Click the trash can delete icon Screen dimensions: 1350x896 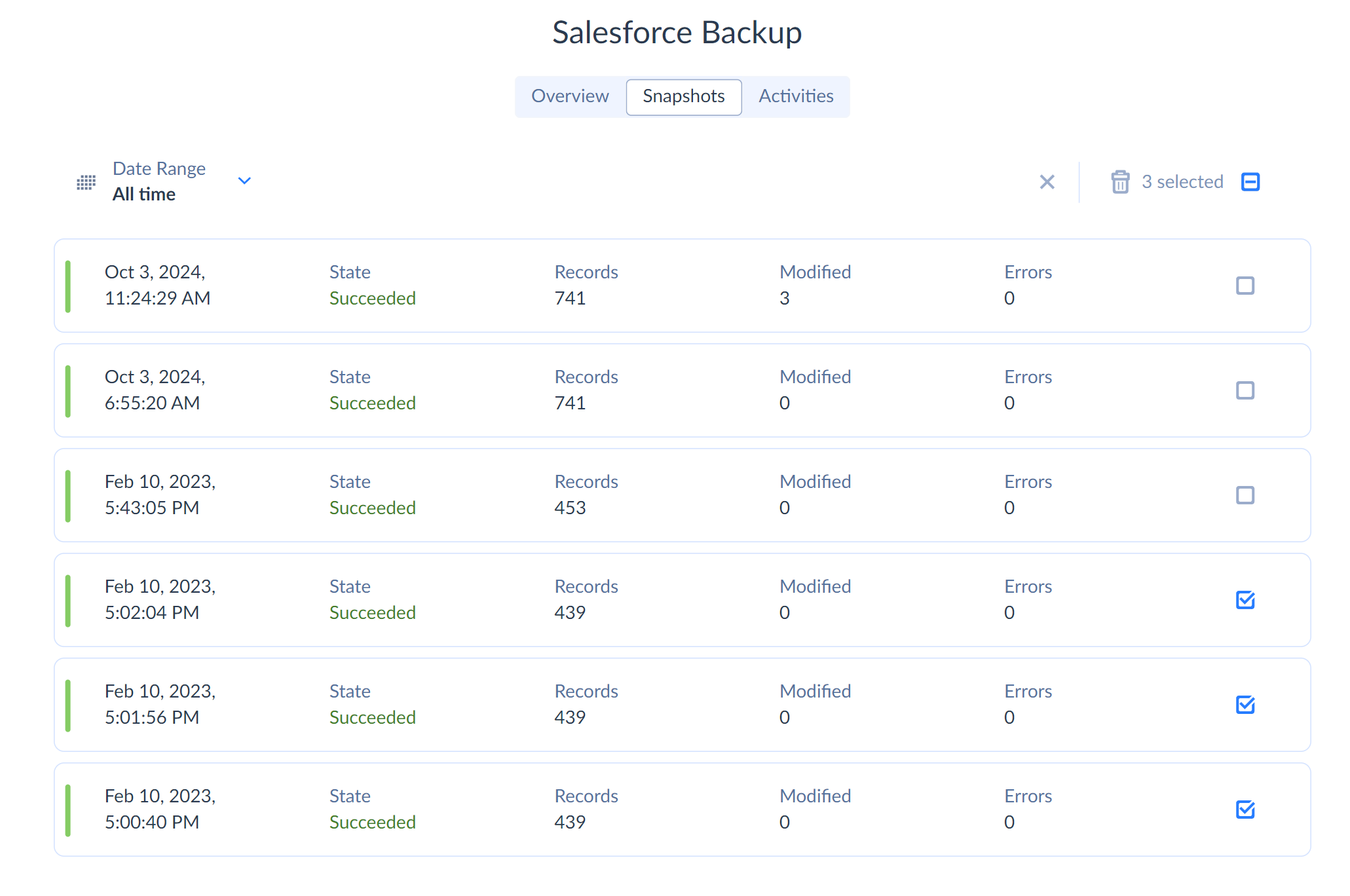[1120, 181]
